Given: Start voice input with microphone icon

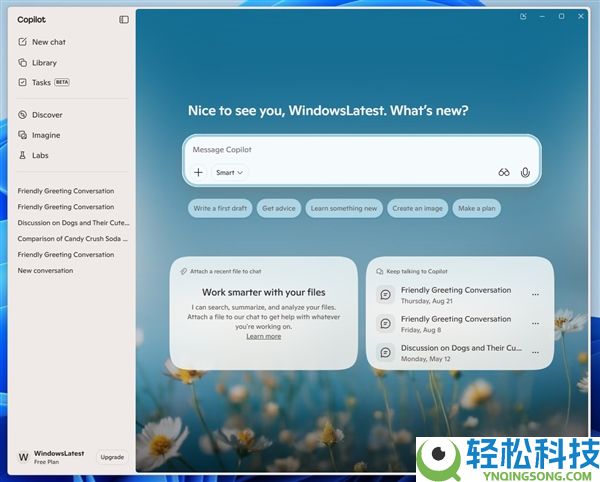Looking at the screenshot, I should point(525,173).
